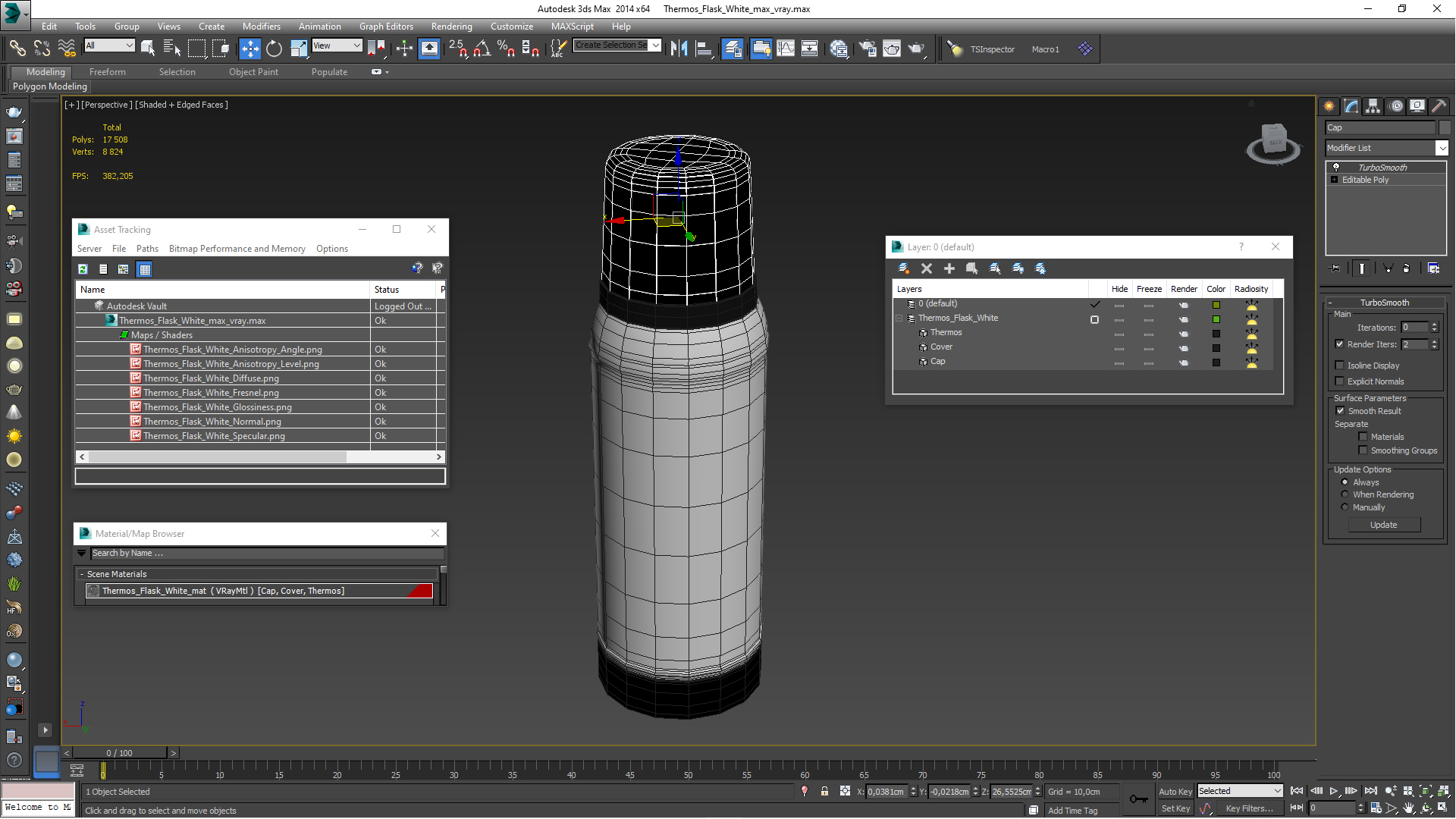The image size is (1456, 819).
Task: Open reference coordinate system View dropdown
Action: tap(337, 45)
